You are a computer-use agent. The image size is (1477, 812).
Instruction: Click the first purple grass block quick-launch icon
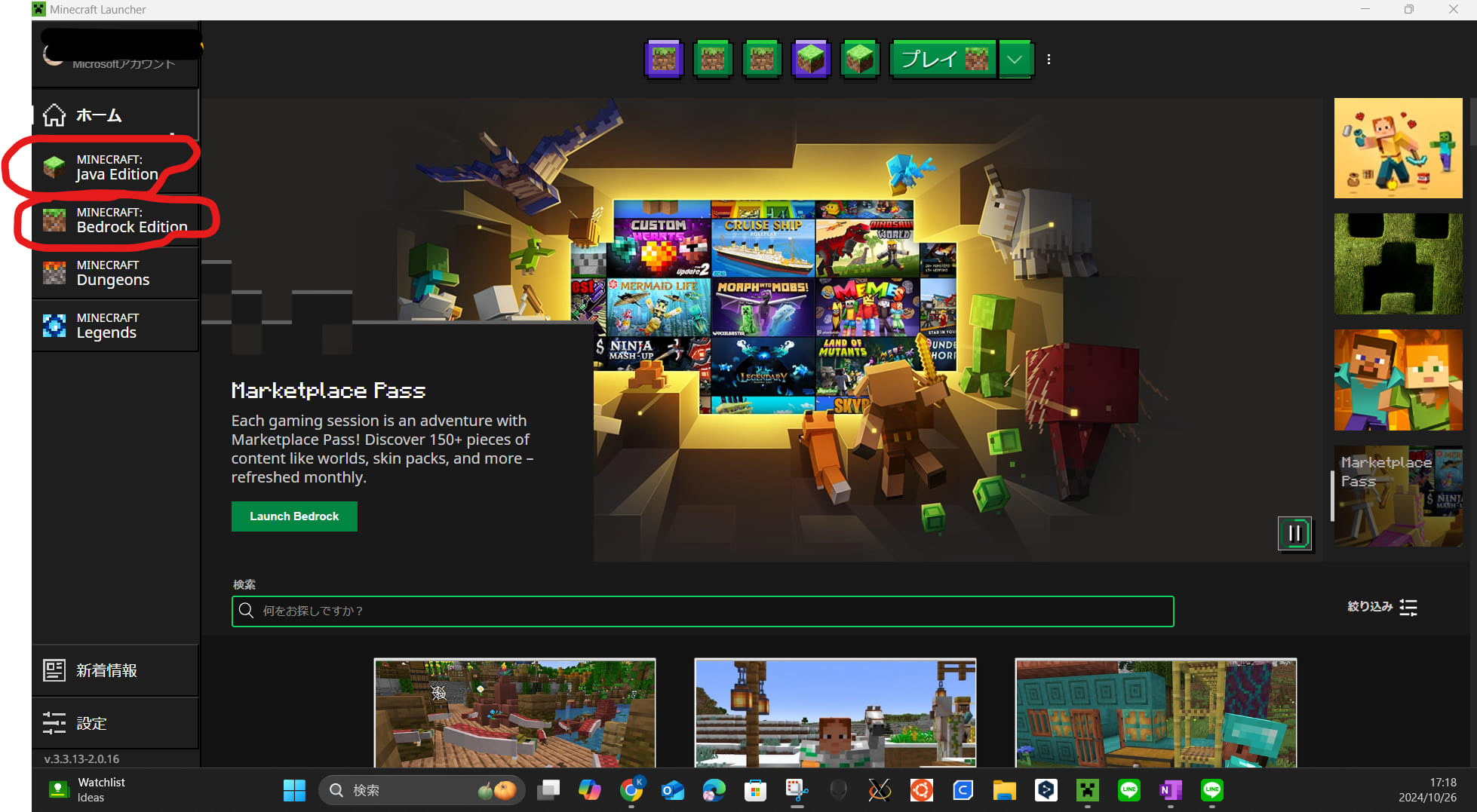pos(664,60)
